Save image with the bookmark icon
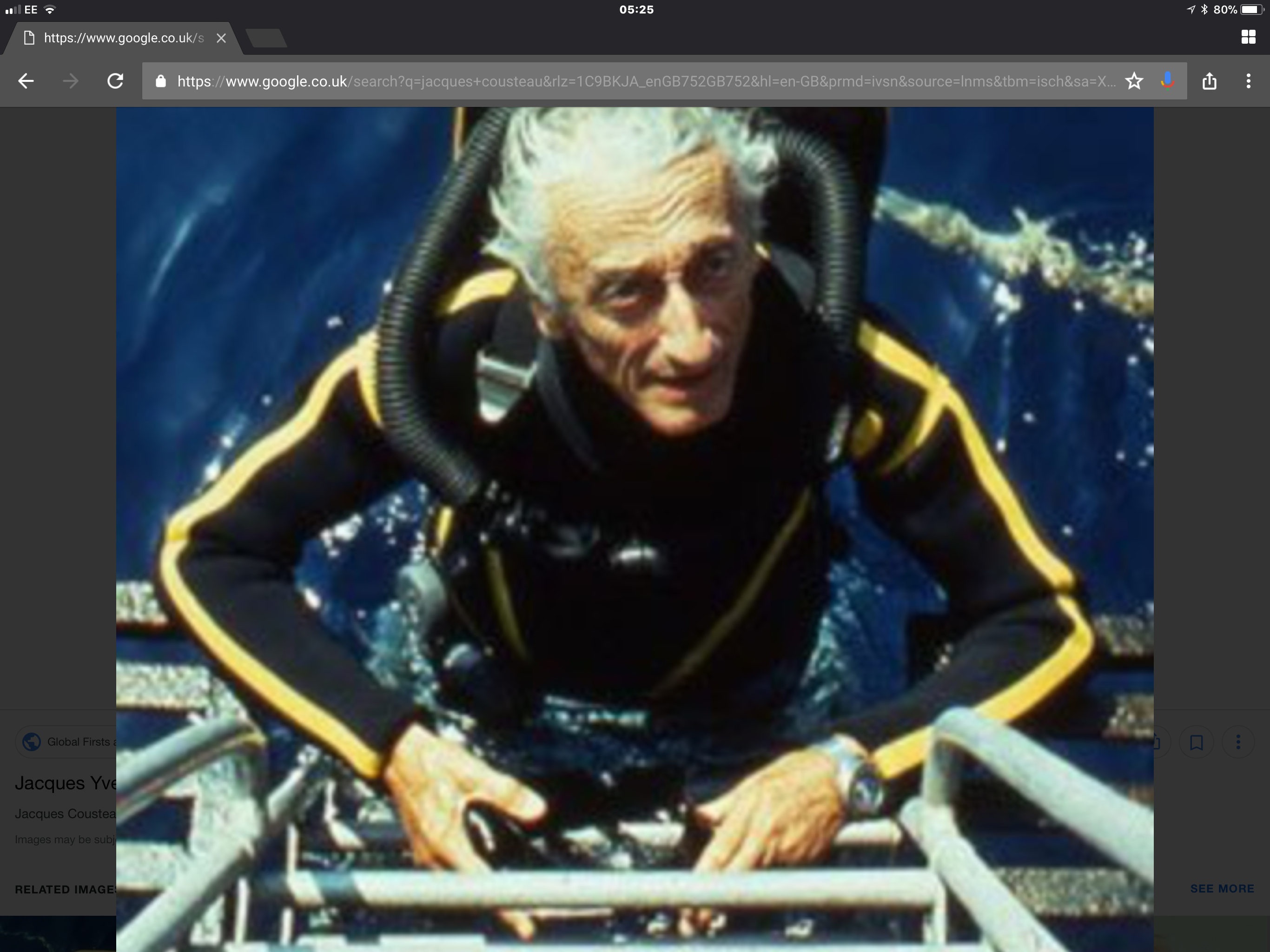The width and height of the screenshot is (1270, 952). [1197, 742]
